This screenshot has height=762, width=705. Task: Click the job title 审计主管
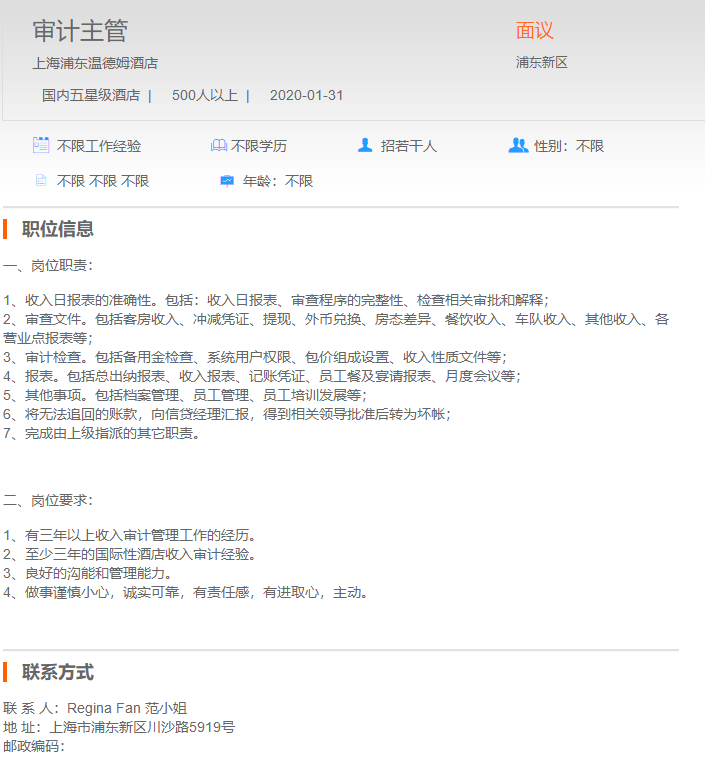click(x=80, y=31)
